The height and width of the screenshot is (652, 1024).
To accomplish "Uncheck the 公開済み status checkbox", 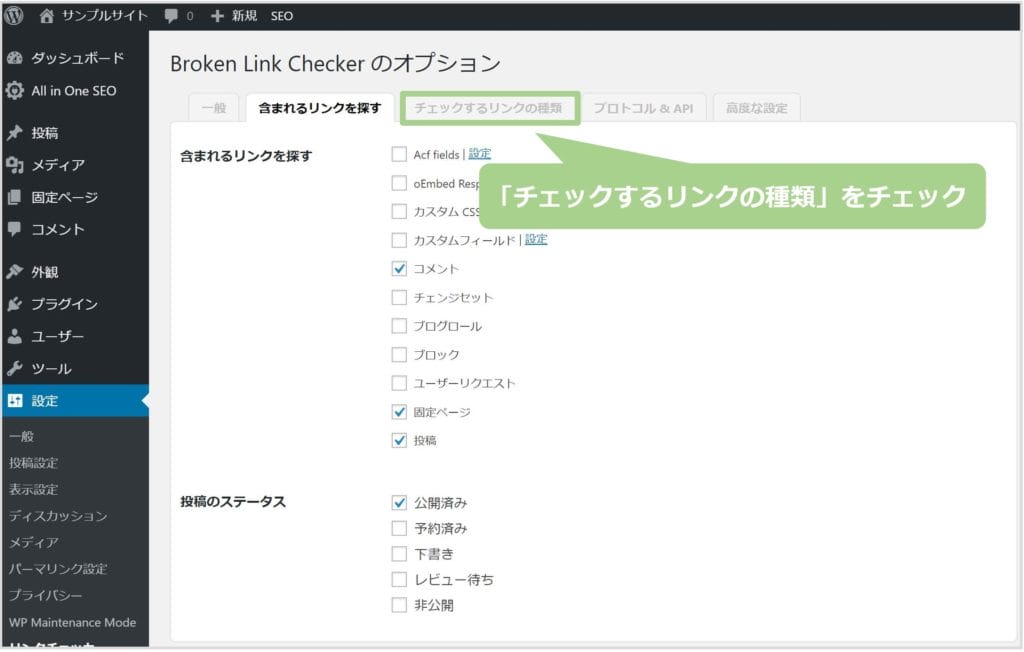I will click(399, 503).
